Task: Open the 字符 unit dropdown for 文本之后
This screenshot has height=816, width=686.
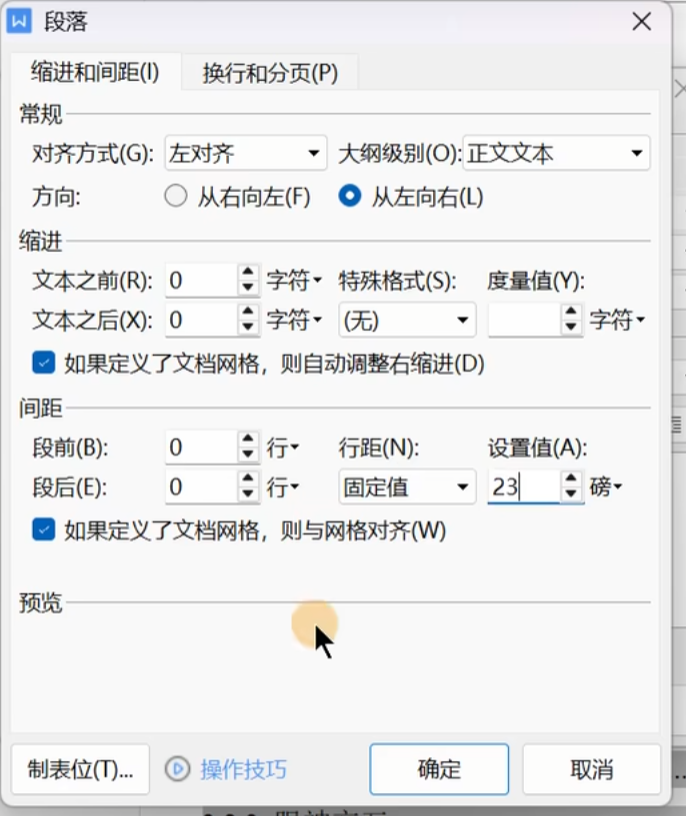Action: tap(294, 320)
